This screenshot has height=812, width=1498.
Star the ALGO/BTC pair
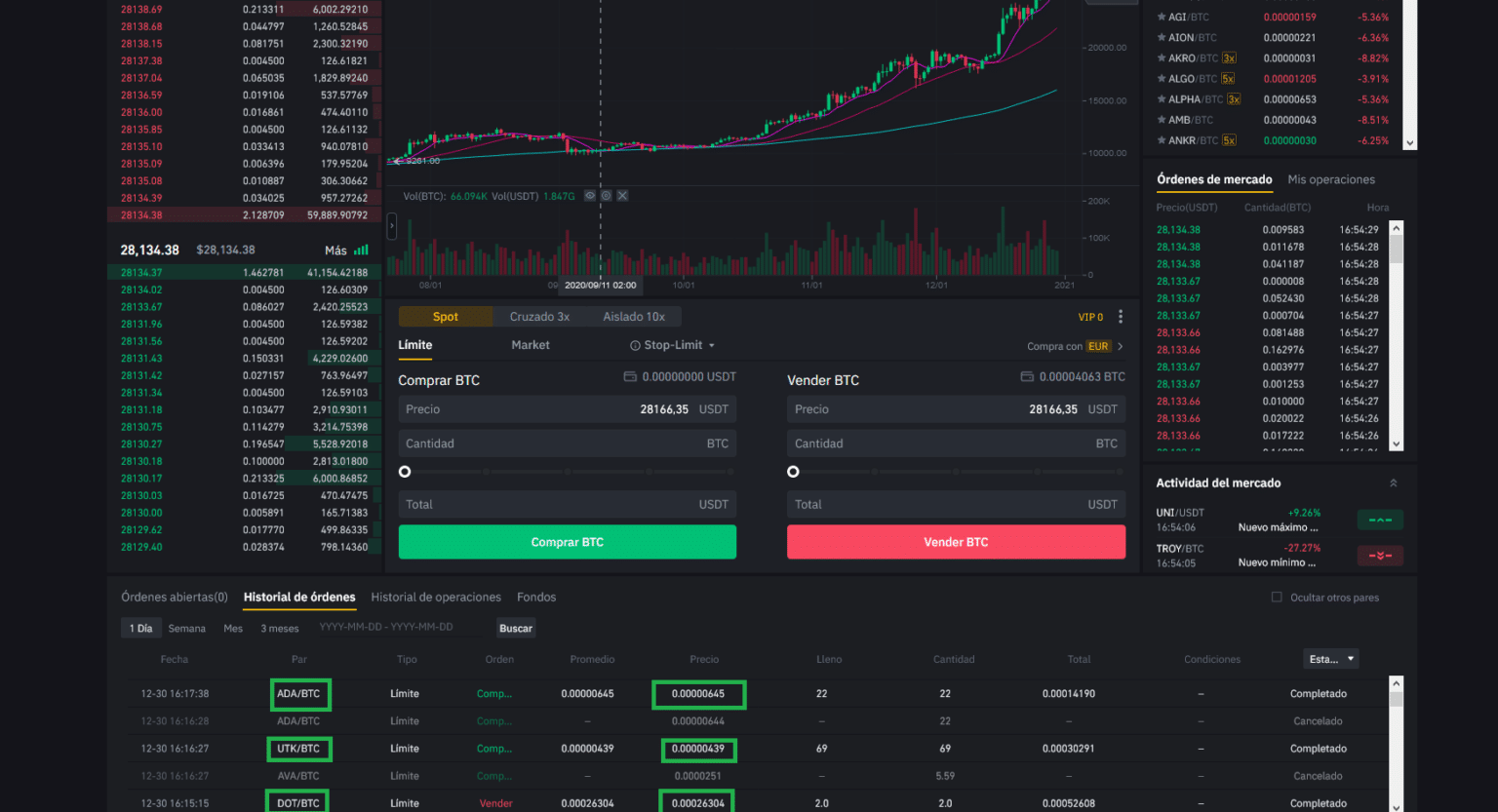pyautogui.click(x=1161, y=78)
